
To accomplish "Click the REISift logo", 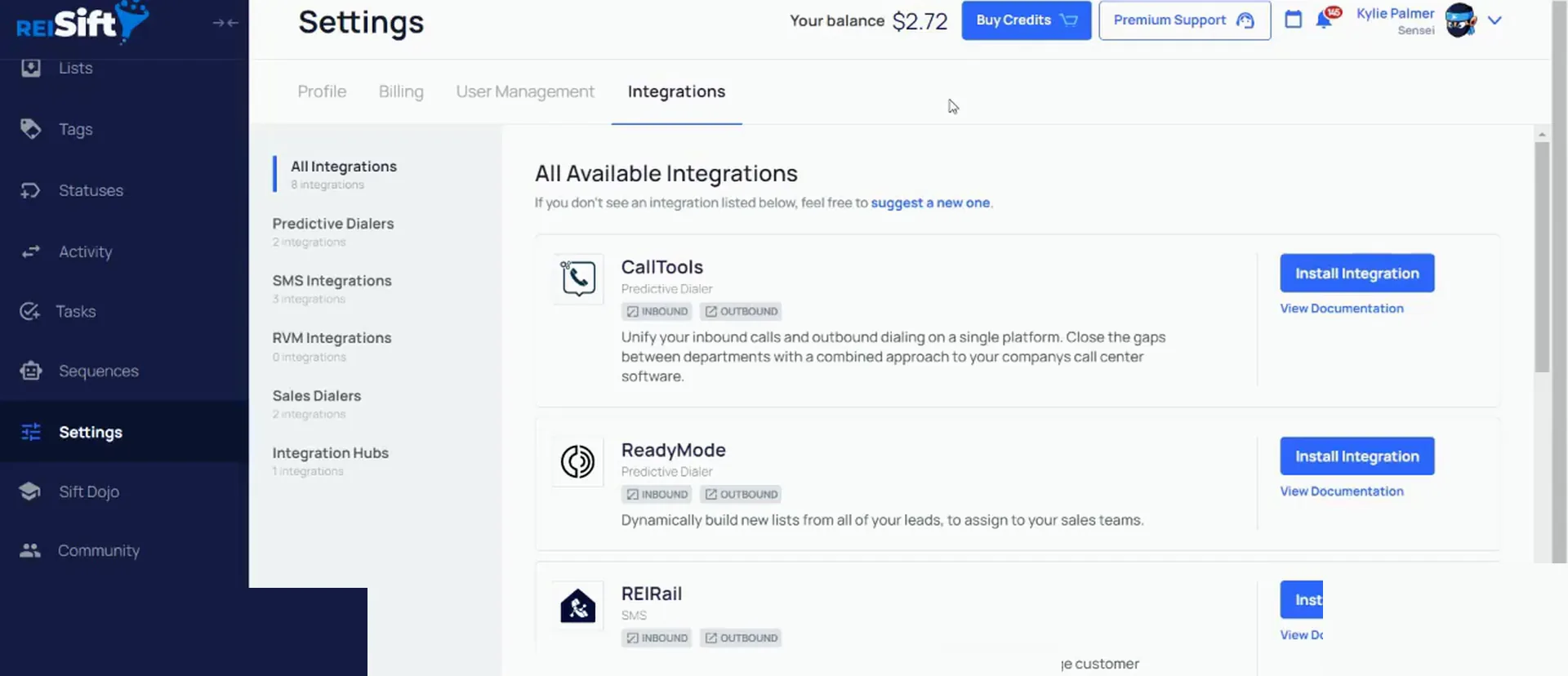I will [x=82, y=21].
